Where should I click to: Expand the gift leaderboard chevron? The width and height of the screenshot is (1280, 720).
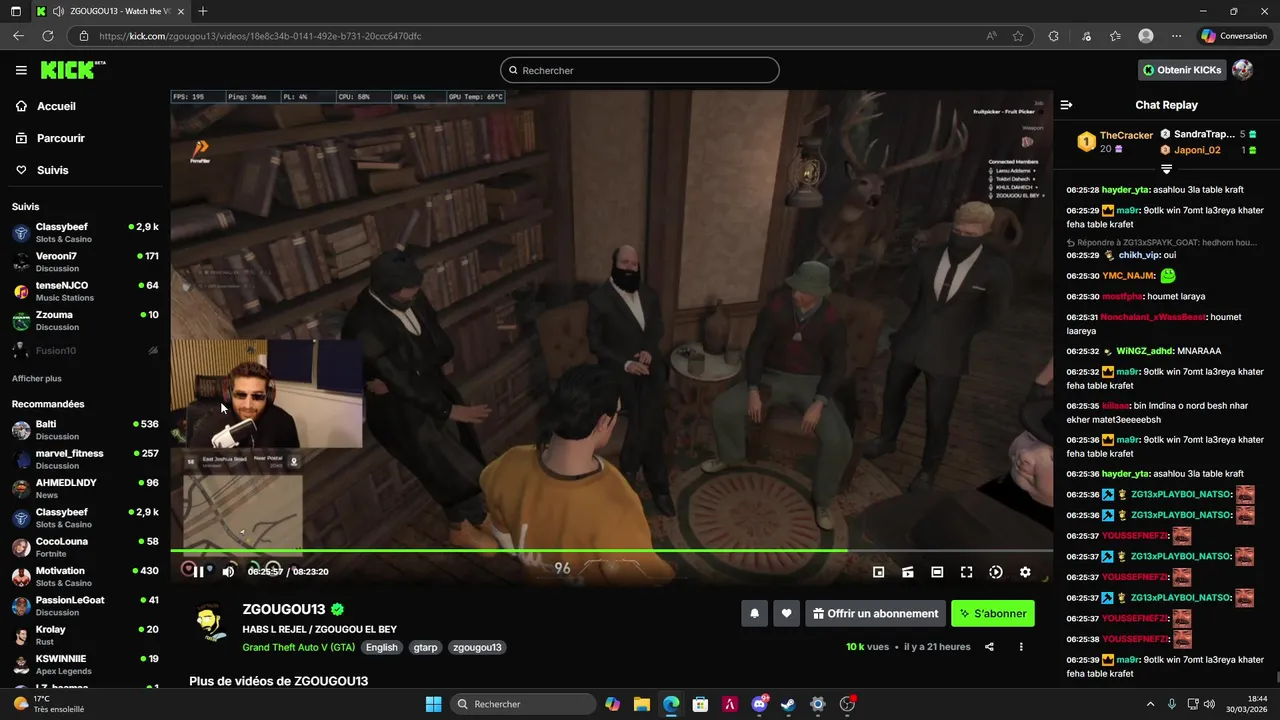[1166, 169]
